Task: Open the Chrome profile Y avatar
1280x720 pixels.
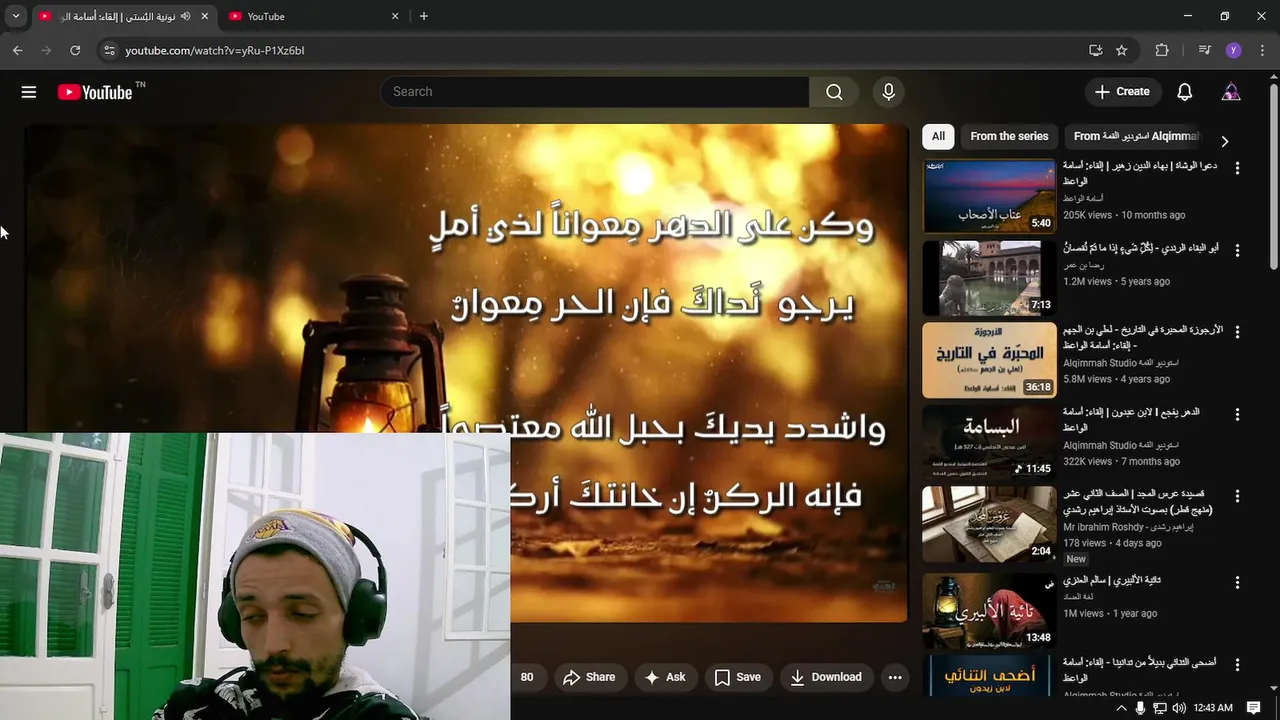Action: click(1233, 50)
